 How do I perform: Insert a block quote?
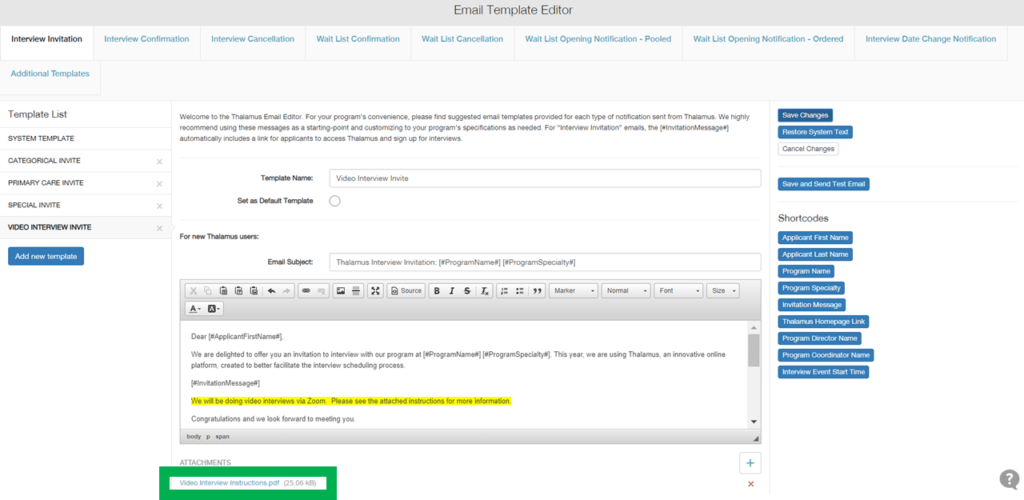538,291
